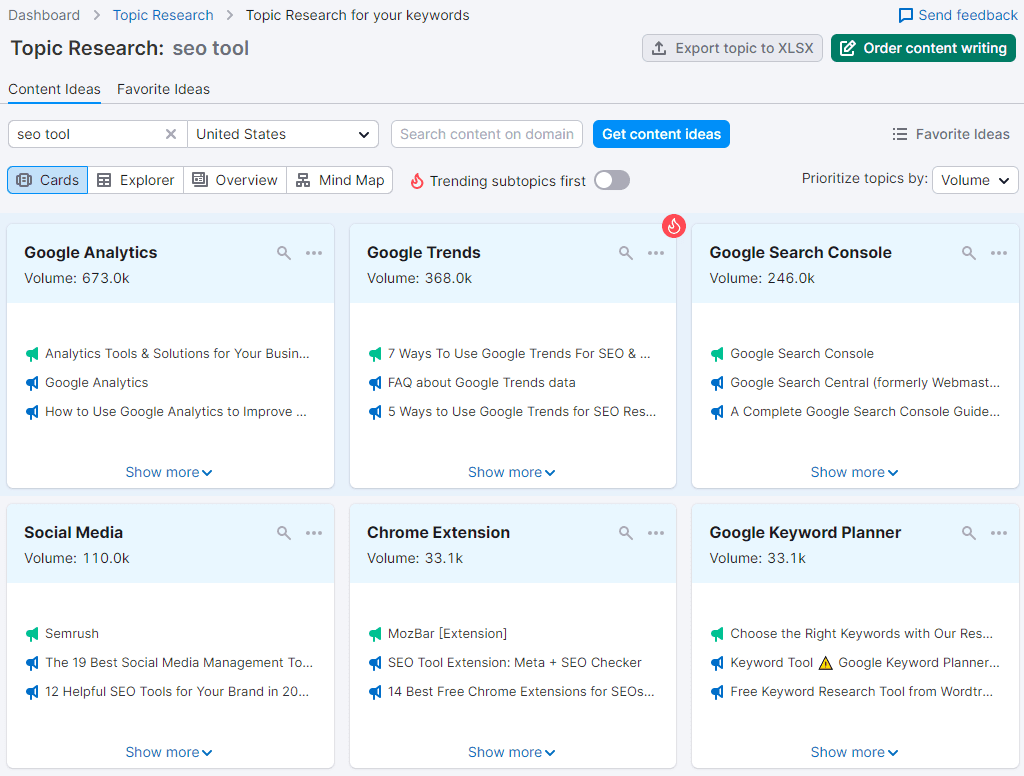
Task: Open headline 14 Best Free Chrome Extensions for SEOs
Action: pos(520,692)
